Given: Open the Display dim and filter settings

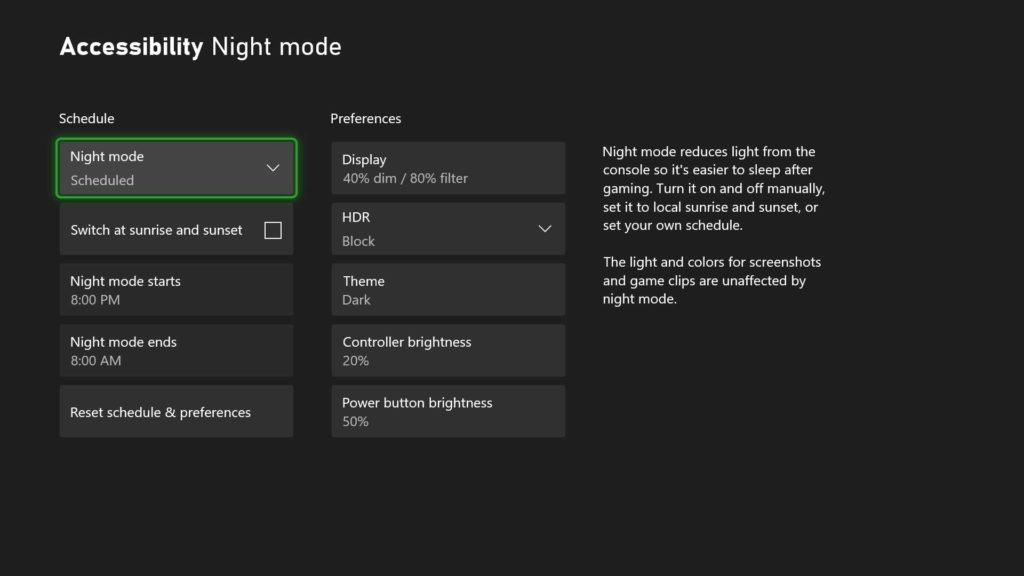Looking at the screenshot, I should tap(448, 168).
